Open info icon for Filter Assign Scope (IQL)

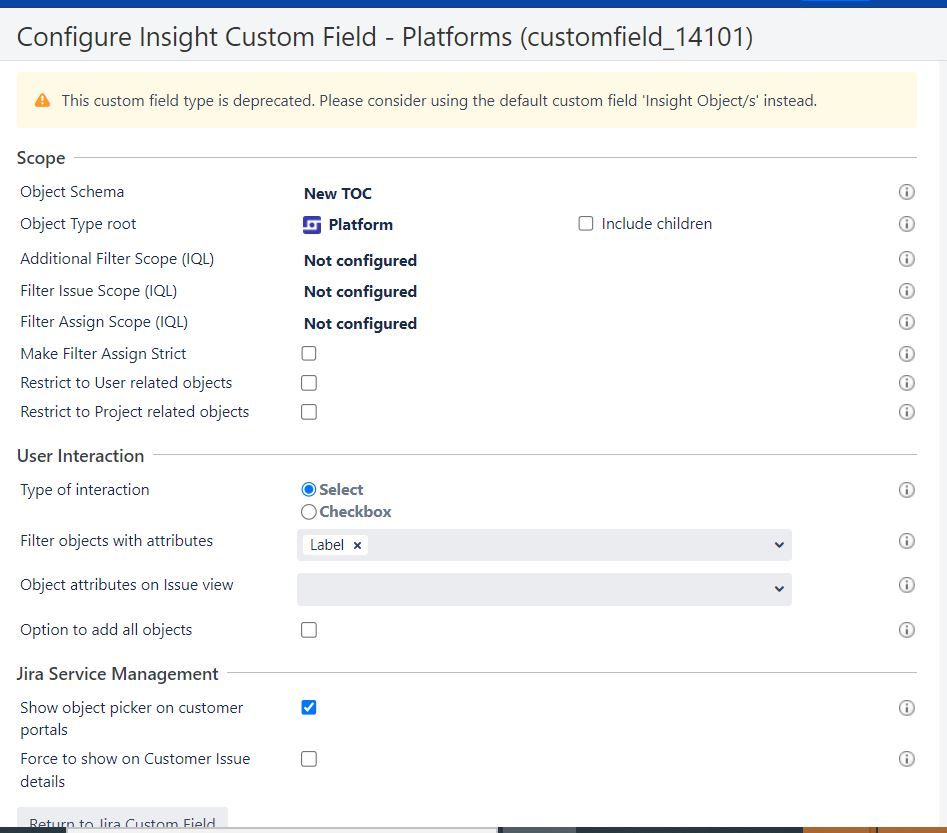[x=906, y=322]
